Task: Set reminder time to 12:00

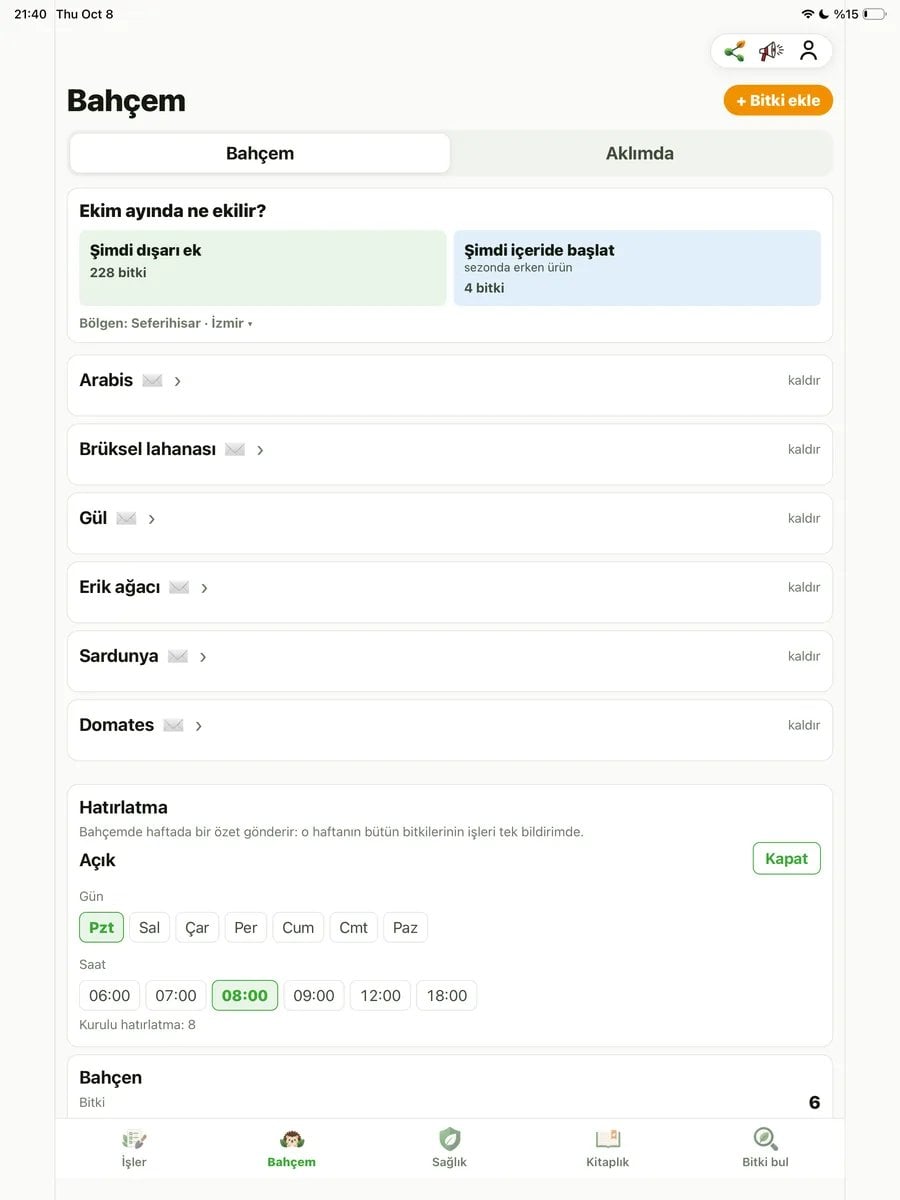Action: (x=380, y=995)
